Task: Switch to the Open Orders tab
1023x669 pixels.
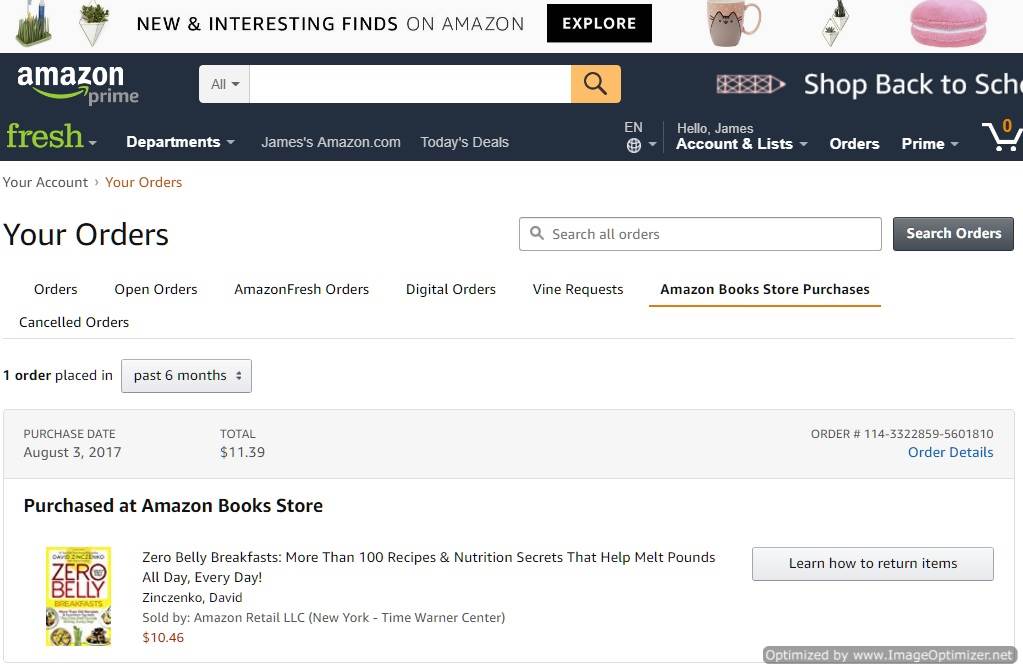Action: (x=156, y=289)
